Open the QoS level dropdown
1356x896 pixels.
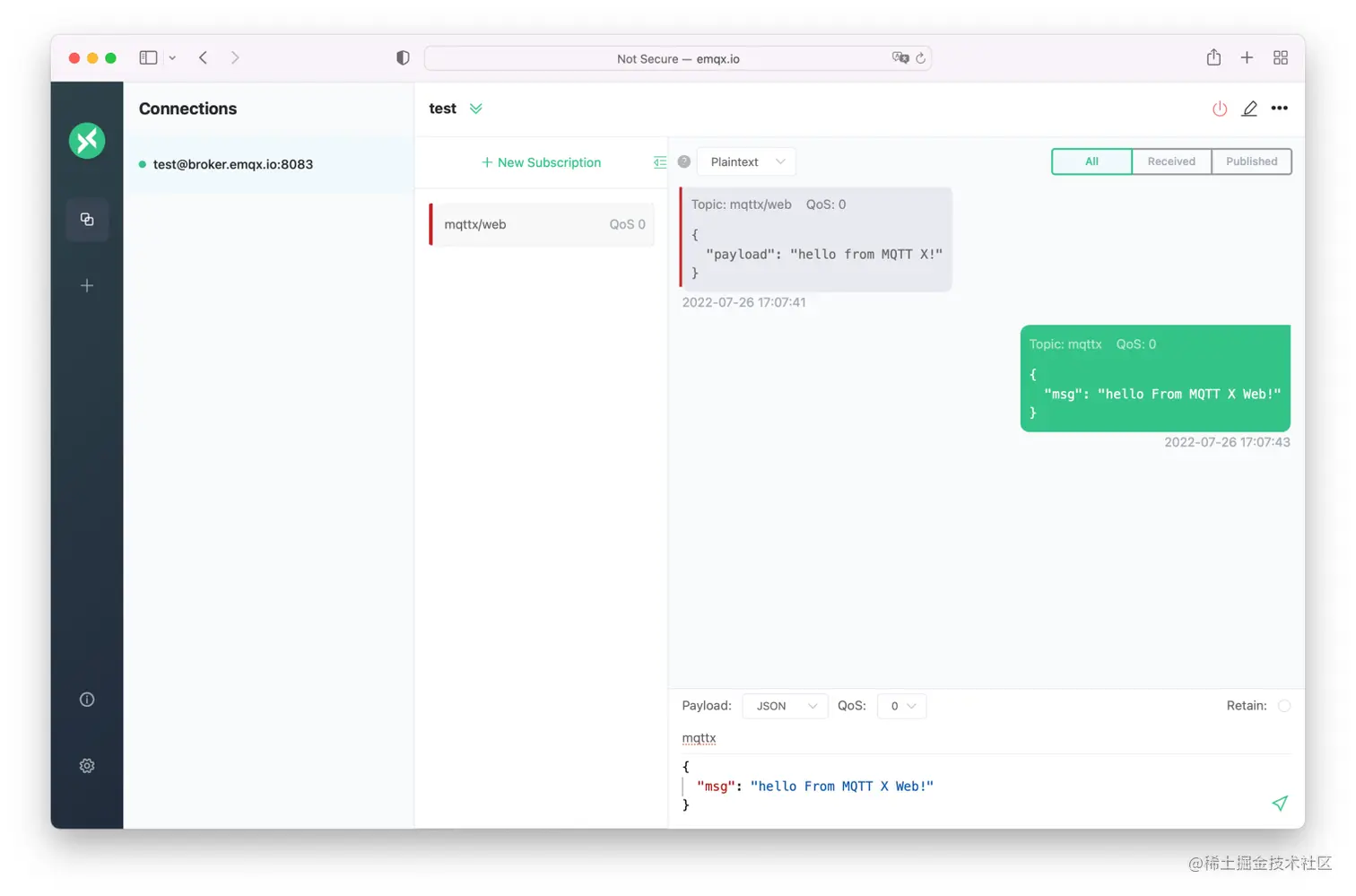901,706
